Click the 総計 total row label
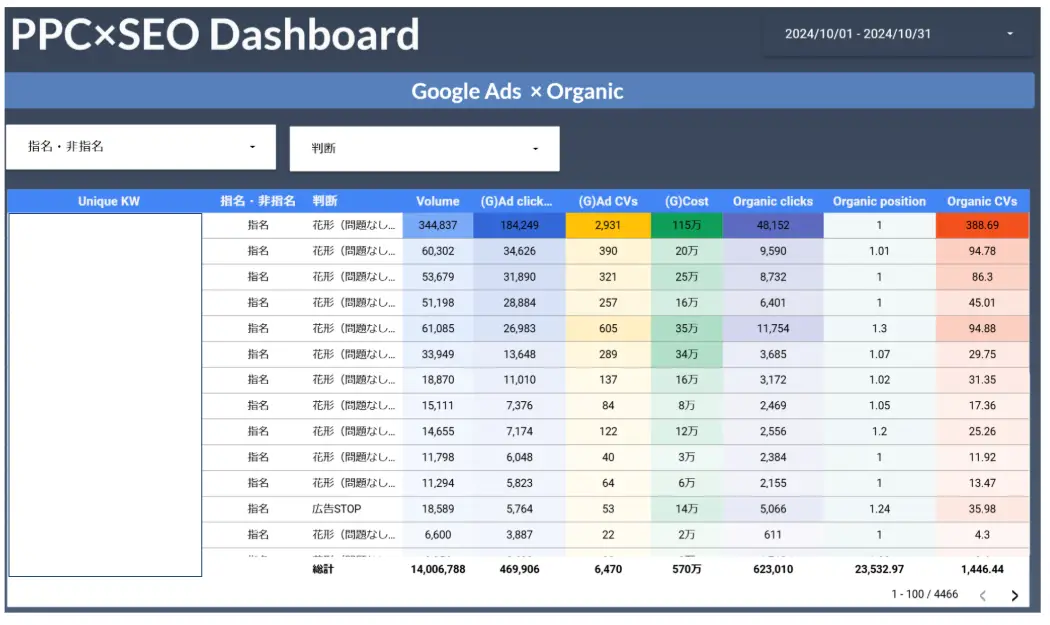The image size is (1050, 625). tap(323, 569)
